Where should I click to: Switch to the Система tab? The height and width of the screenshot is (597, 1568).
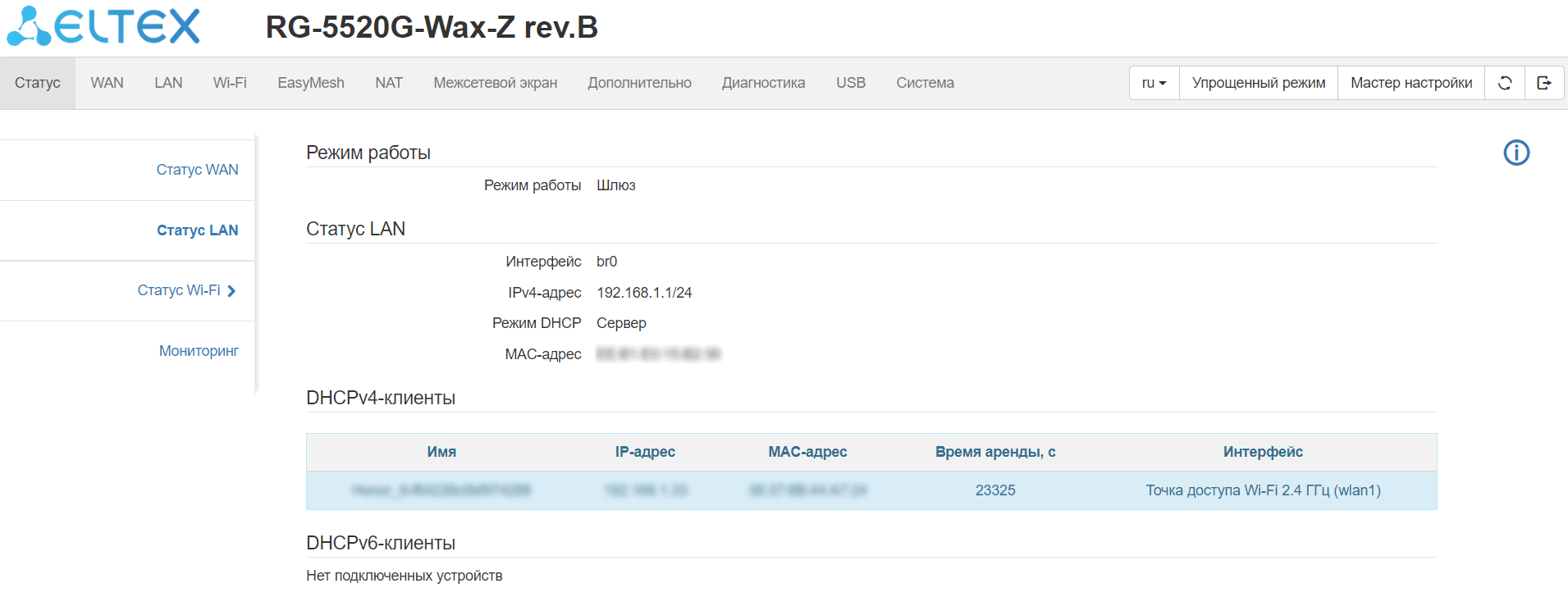click(925, 83)
